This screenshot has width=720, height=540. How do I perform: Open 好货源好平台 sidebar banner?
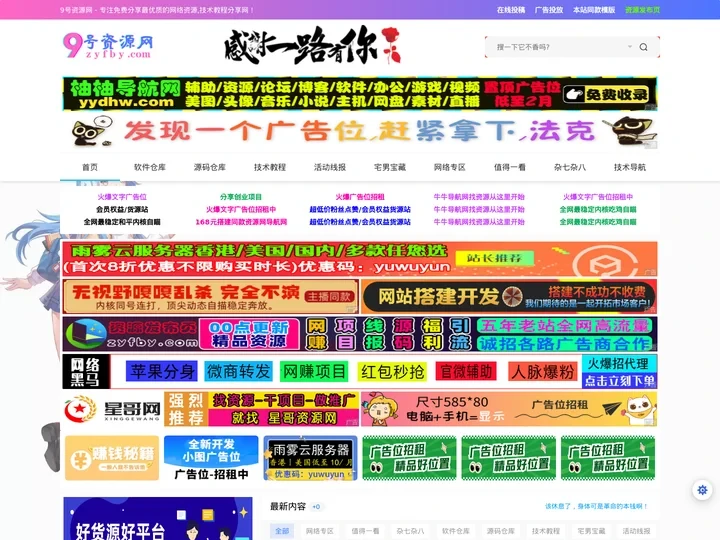(158, 518)
